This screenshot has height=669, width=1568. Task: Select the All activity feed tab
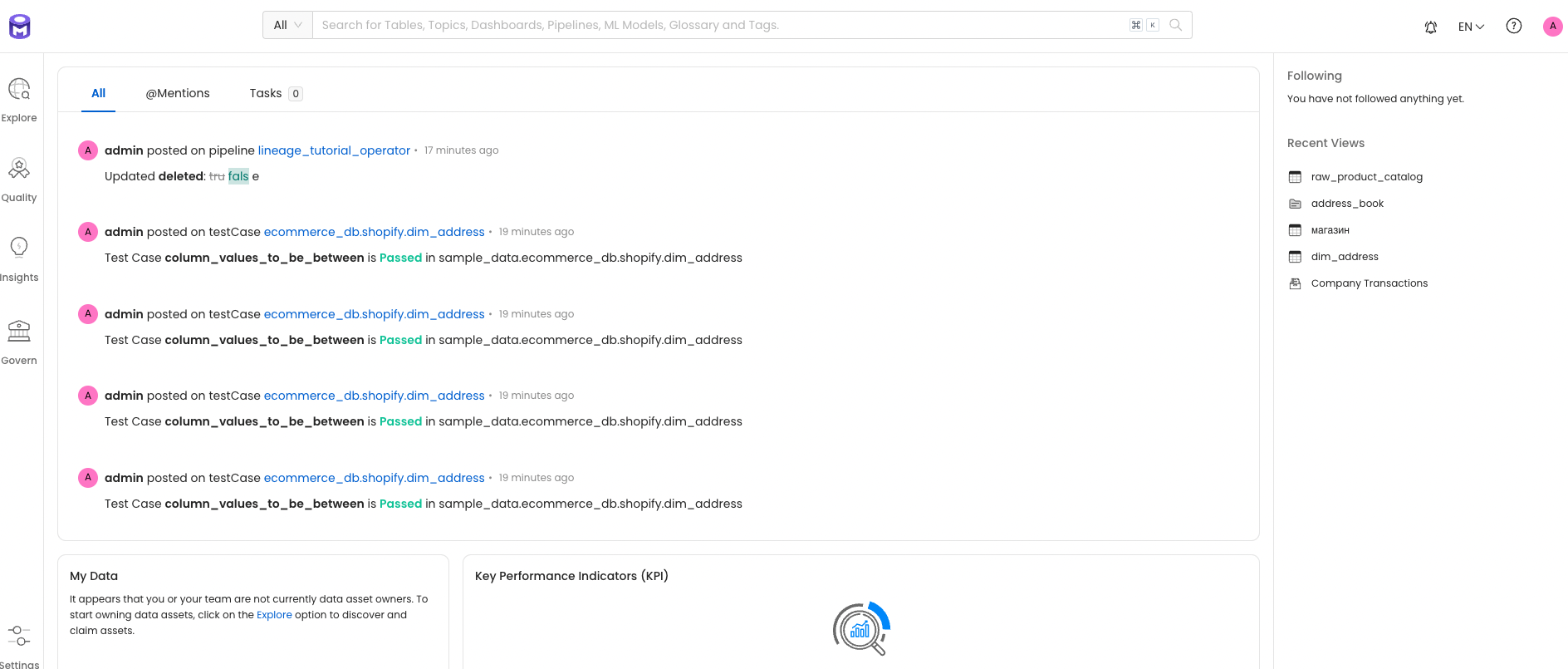coord(98,93)
